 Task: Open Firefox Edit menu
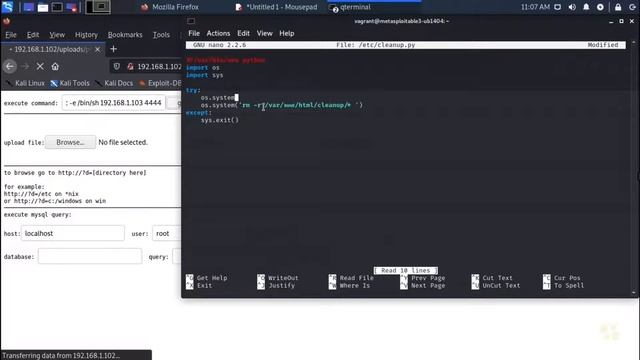(33, 35)
